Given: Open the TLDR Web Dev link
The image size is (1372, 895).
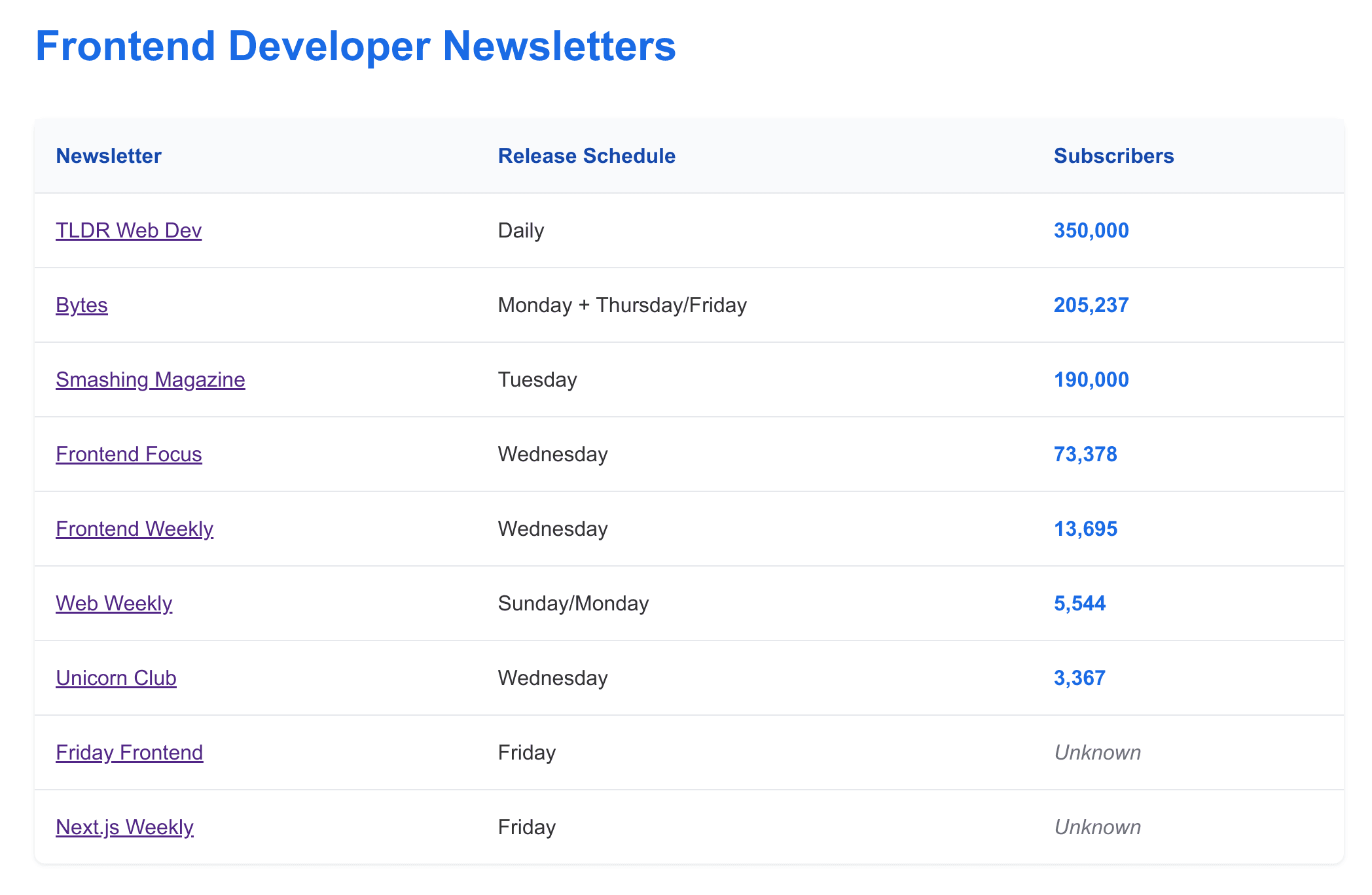Looking at the screenshot, I should [128, 230].
